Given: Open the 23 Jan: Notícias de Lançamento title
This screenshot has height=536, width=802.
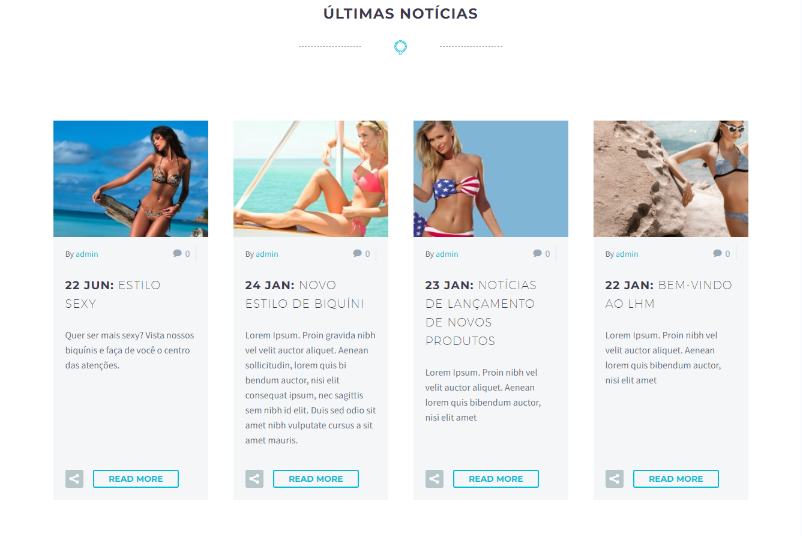Looking at the screenshot, I should coord(481,312).
